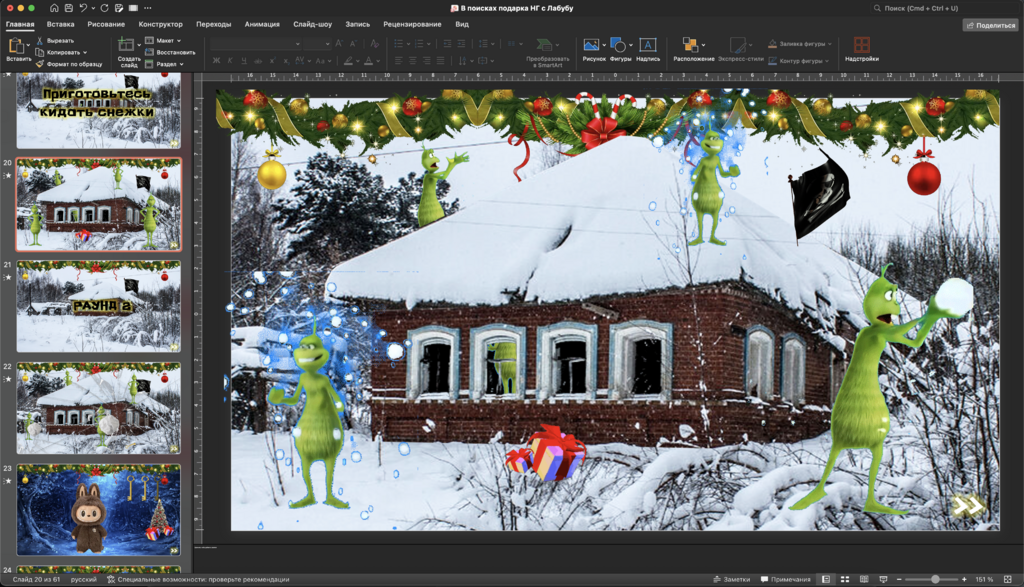Image resolution: width=1024 pixels, height=587 pixels.
Task: Click the Home icon in title bar
Action: (54, 8)
